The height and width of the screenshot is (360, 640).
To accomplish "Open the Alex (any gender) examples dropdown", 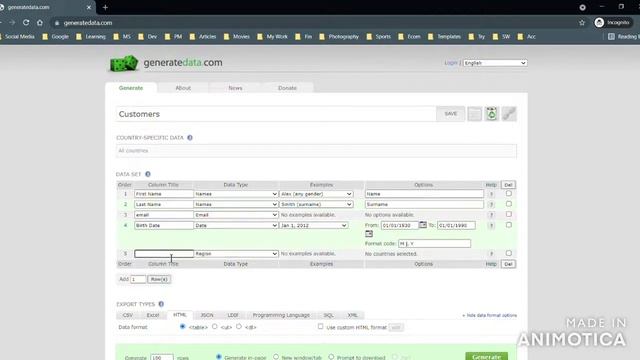I will [316, 194].
